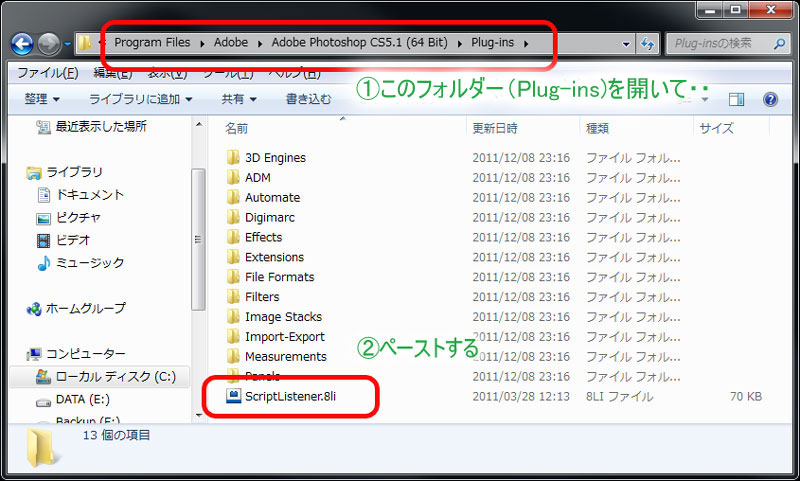Sort by 更新日時 column header
Screen dimensions: 800x481
[x=494, y=129]
